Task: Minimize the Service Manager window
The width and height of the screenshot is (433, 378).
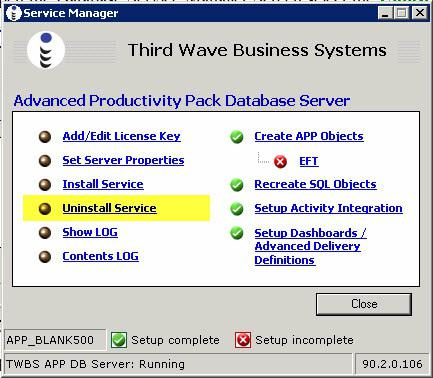Action: (x=385, y=13)
